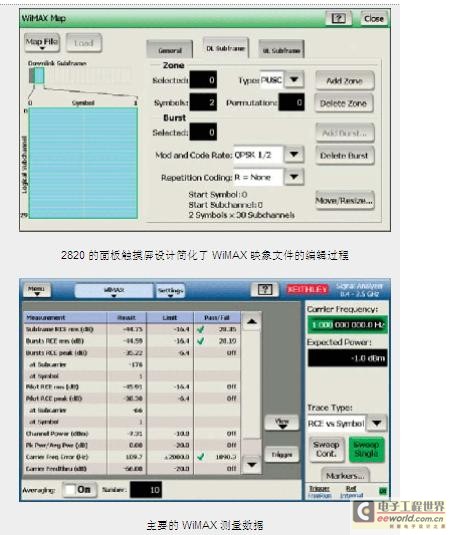Screen dimensions: 450x535
Task: Select the Burst Selected value field
Action: tap(203, 132)
